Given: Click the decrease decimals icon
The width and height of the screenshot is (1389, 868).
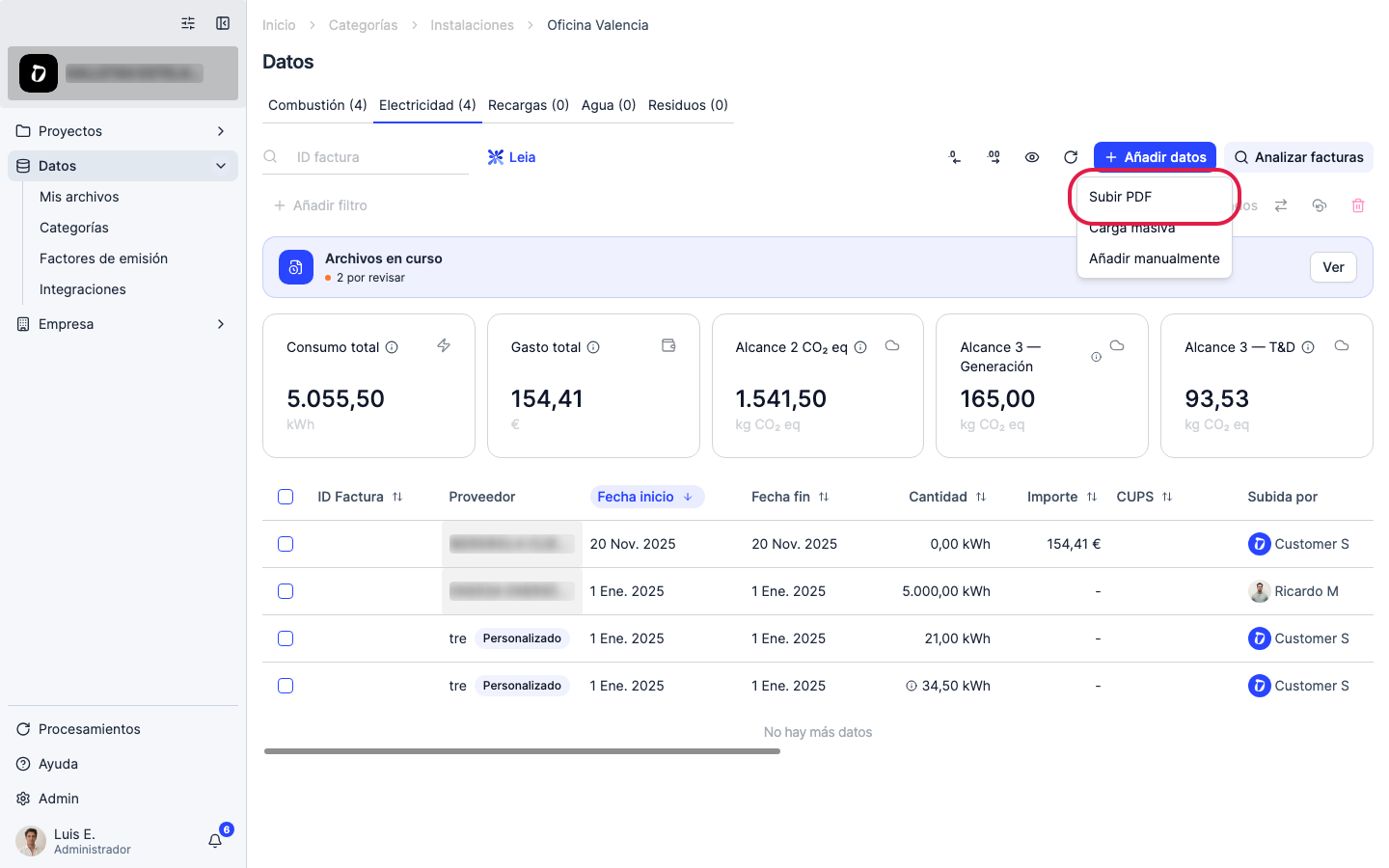Looking at the screenshot, I should (955, 157).
